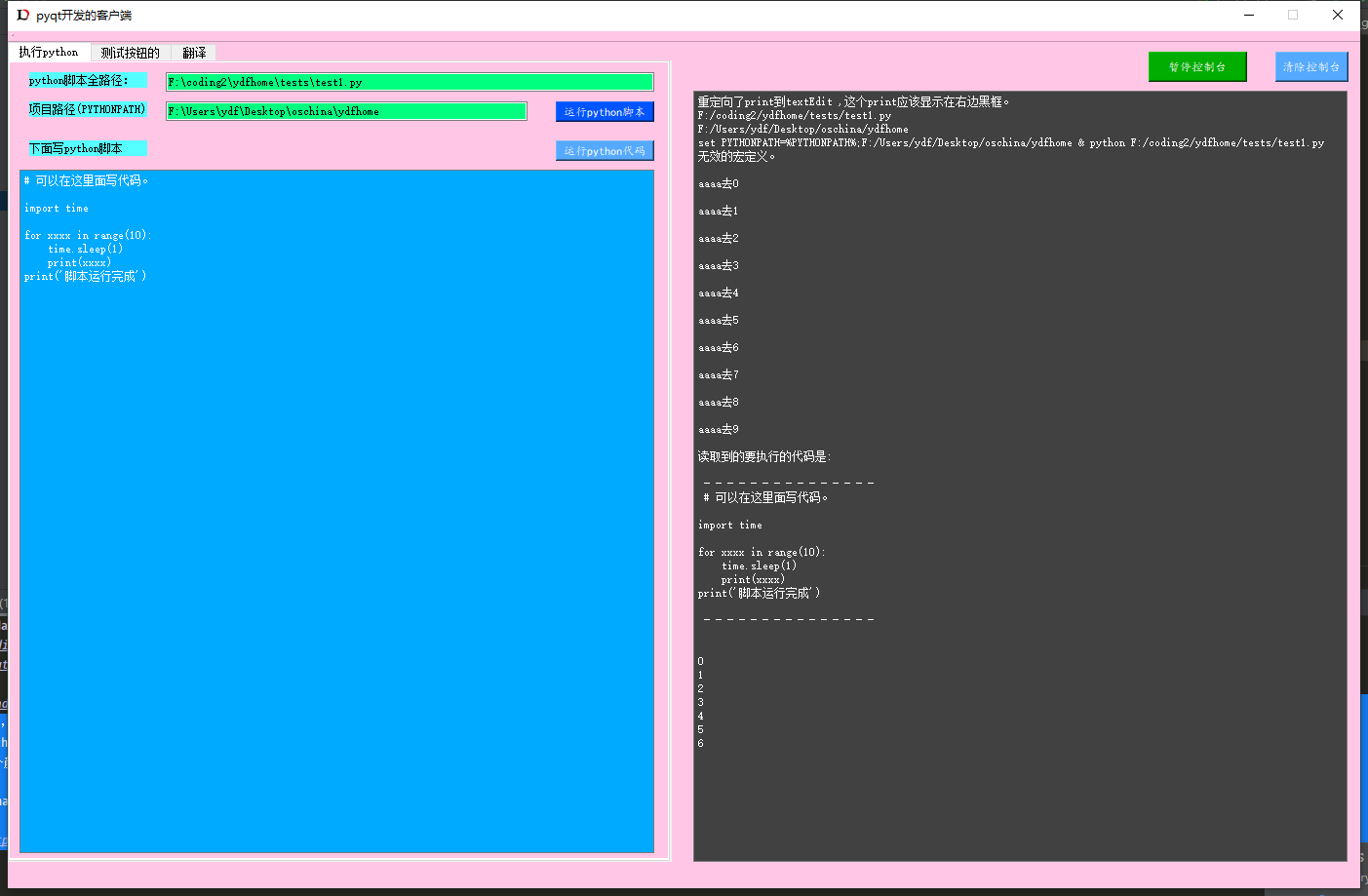Open the 测试按钮的 tab
Image resolution: width=1368 pixels, height=896 pixels.
pyautogui.click(x=131, y=53)
